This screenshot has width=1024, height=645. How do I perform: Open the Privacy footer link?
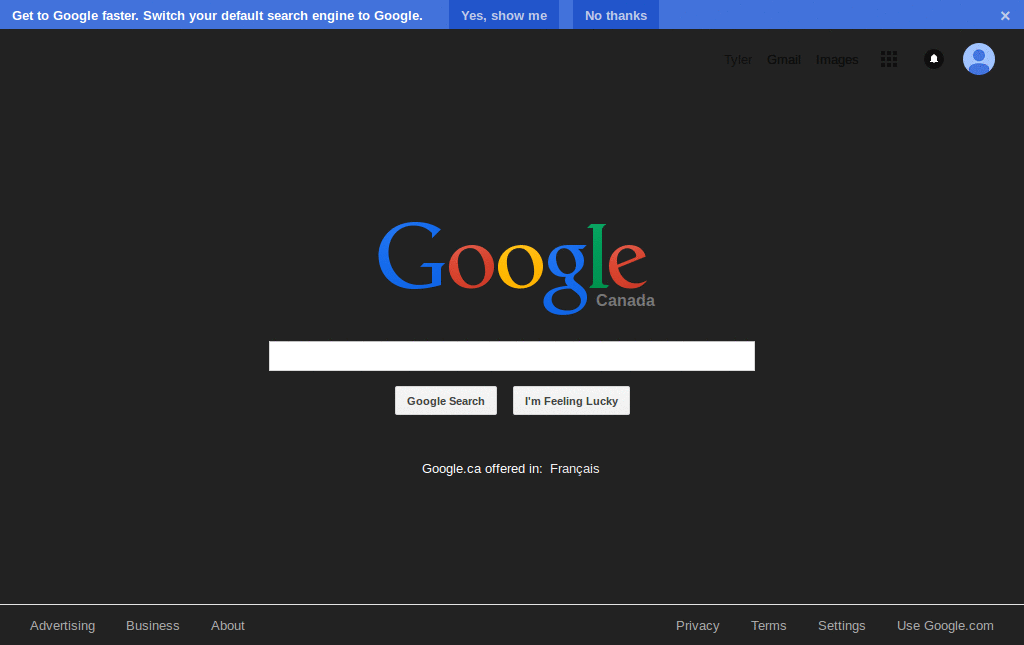tap(697, 625)
